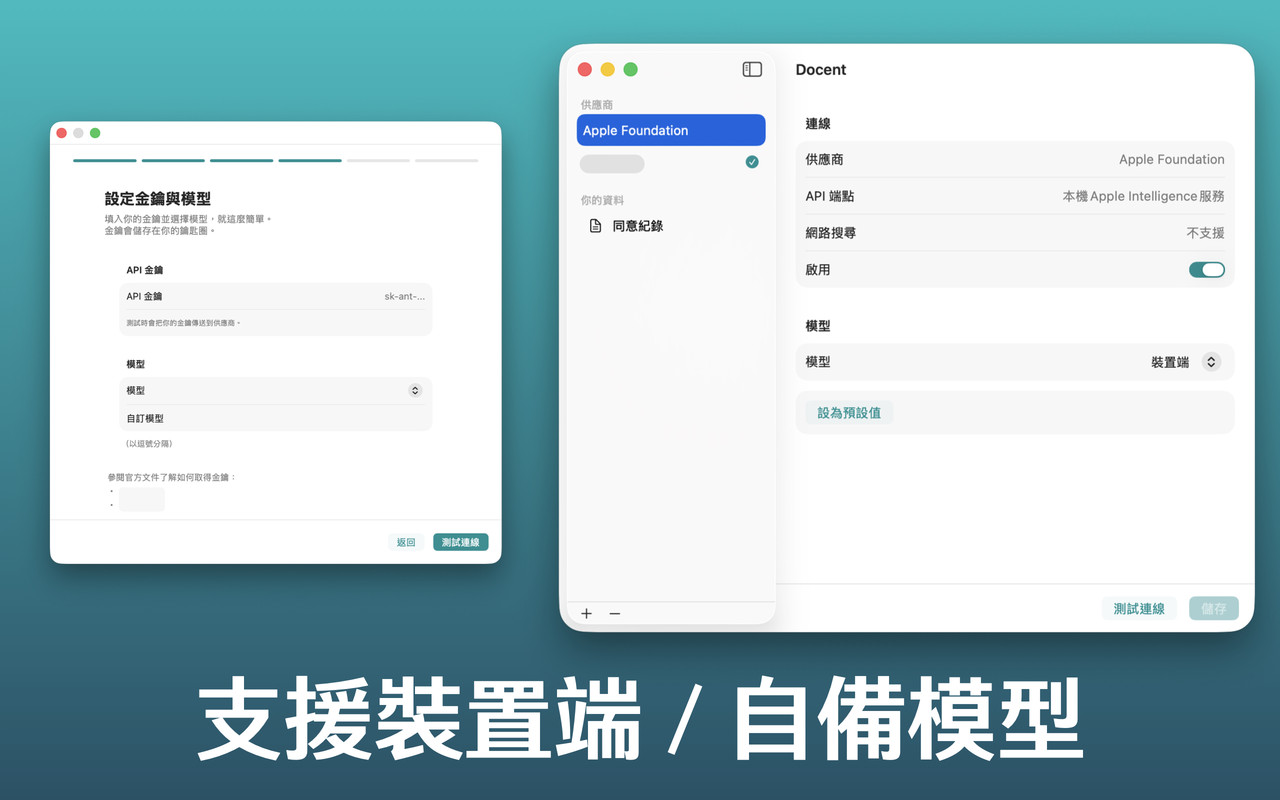Click the Docent window title
Viewport: 1280px width, 800px height.
[x=821, y=70]
